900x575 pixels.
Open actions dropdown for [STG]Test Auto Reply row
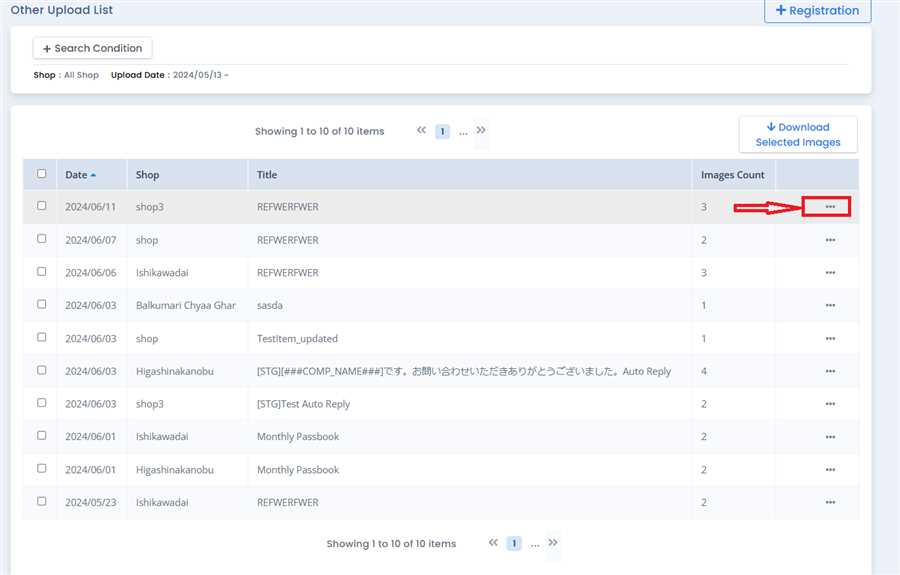tap(830, 404)
